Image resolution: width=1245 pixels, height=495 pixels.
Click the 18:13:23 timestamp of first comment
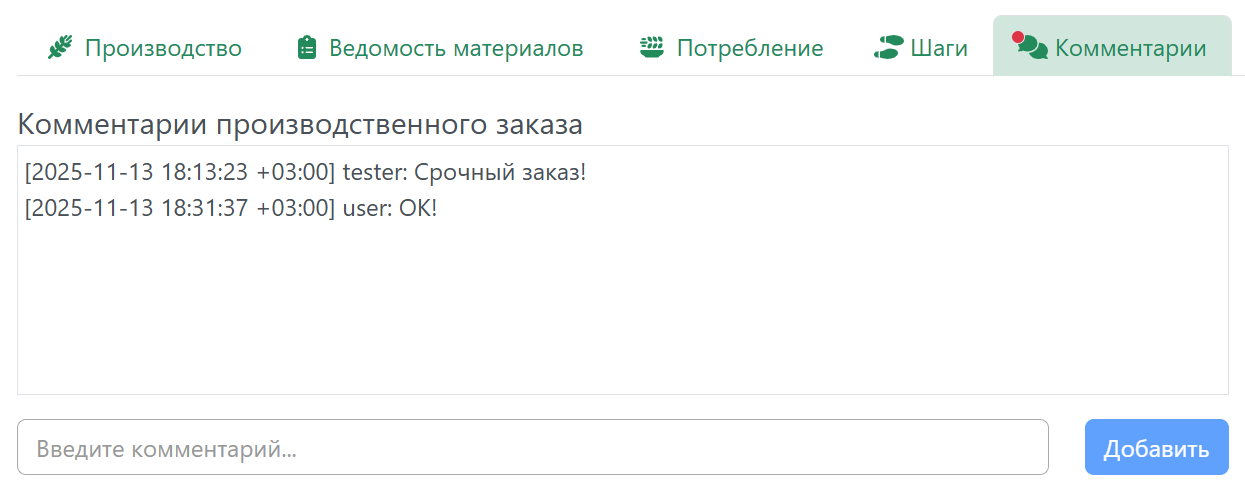pos(205,173)
